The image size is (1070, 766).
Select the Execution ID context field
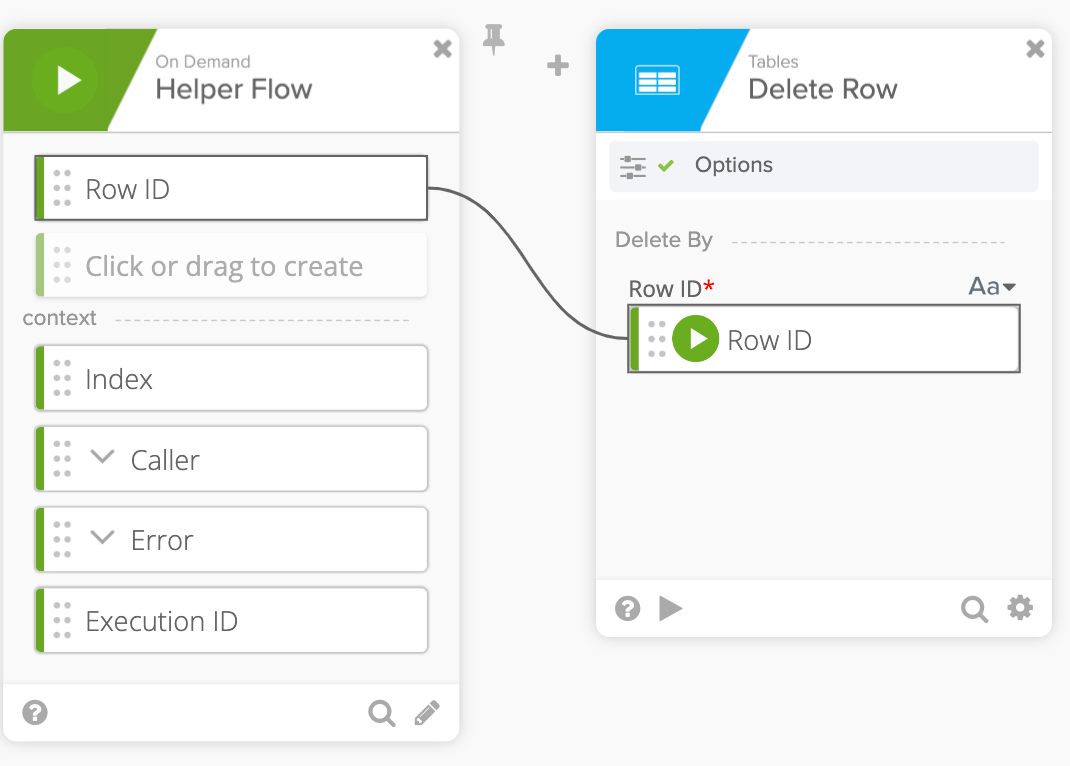tap(231, 620)
